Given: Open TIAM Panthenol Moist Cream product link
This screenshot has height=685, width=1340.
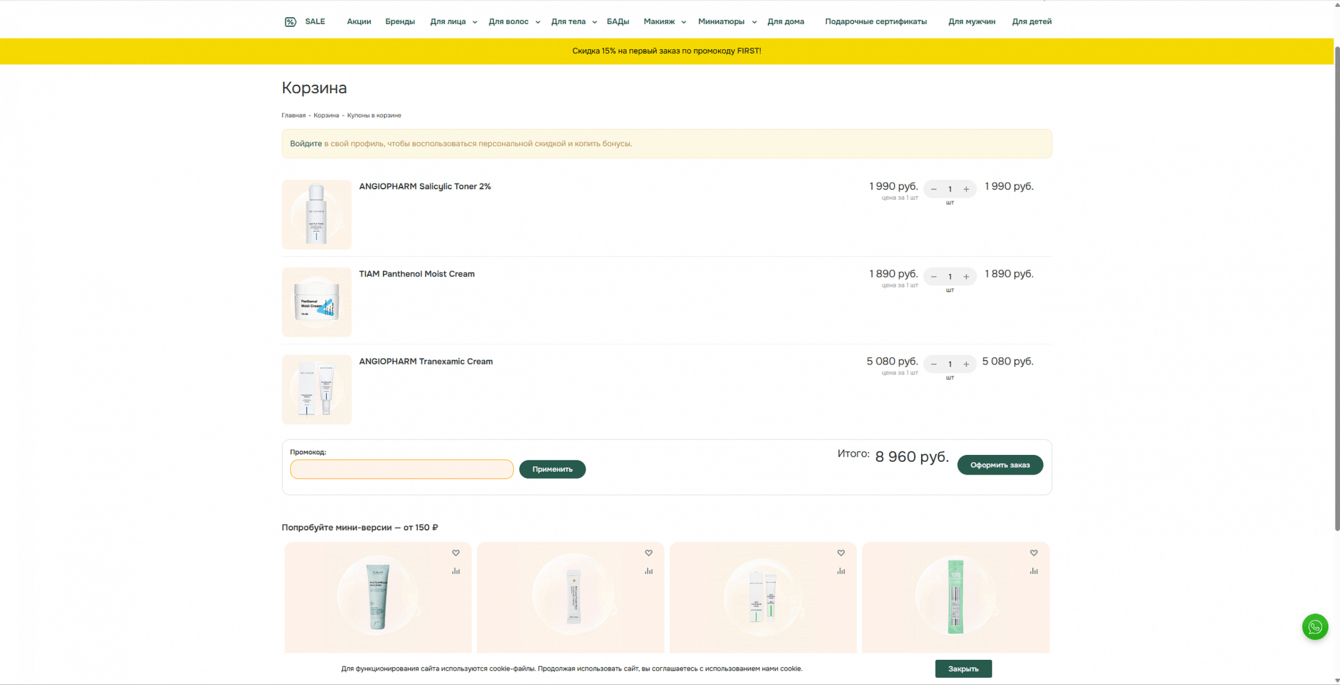Looking at the screenshot, I should click(x=417, y=274).
